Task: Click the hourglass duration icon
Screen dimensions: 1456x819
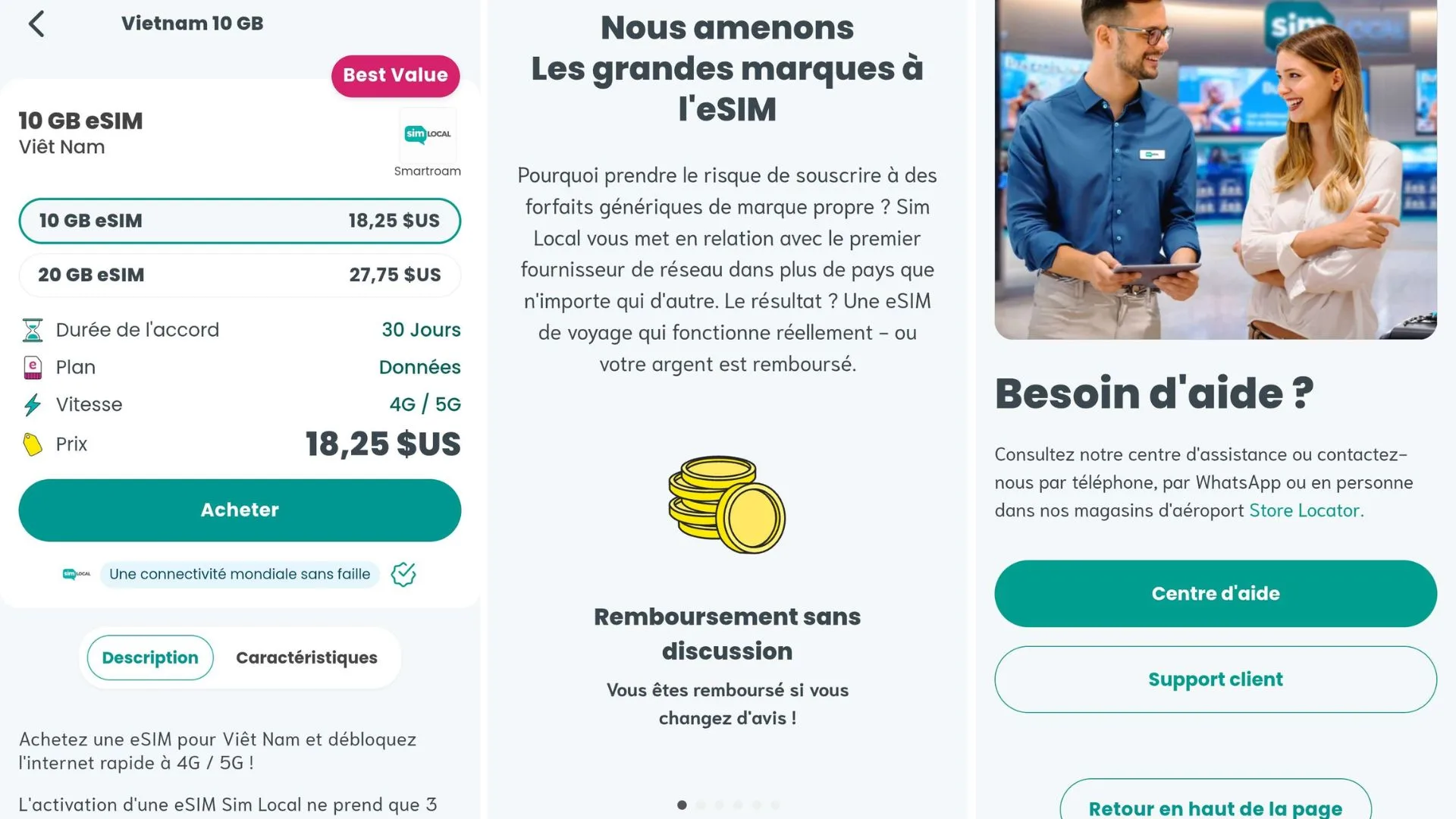Action: point(33,331)
